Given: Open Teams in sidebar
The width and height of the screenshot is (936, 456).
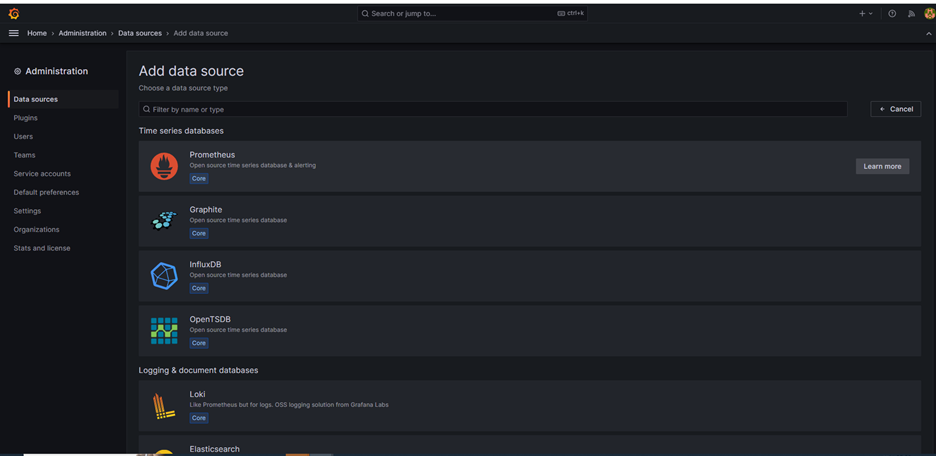Looking at the screenshot, I should pyautogui.click(x=24, y=155).
